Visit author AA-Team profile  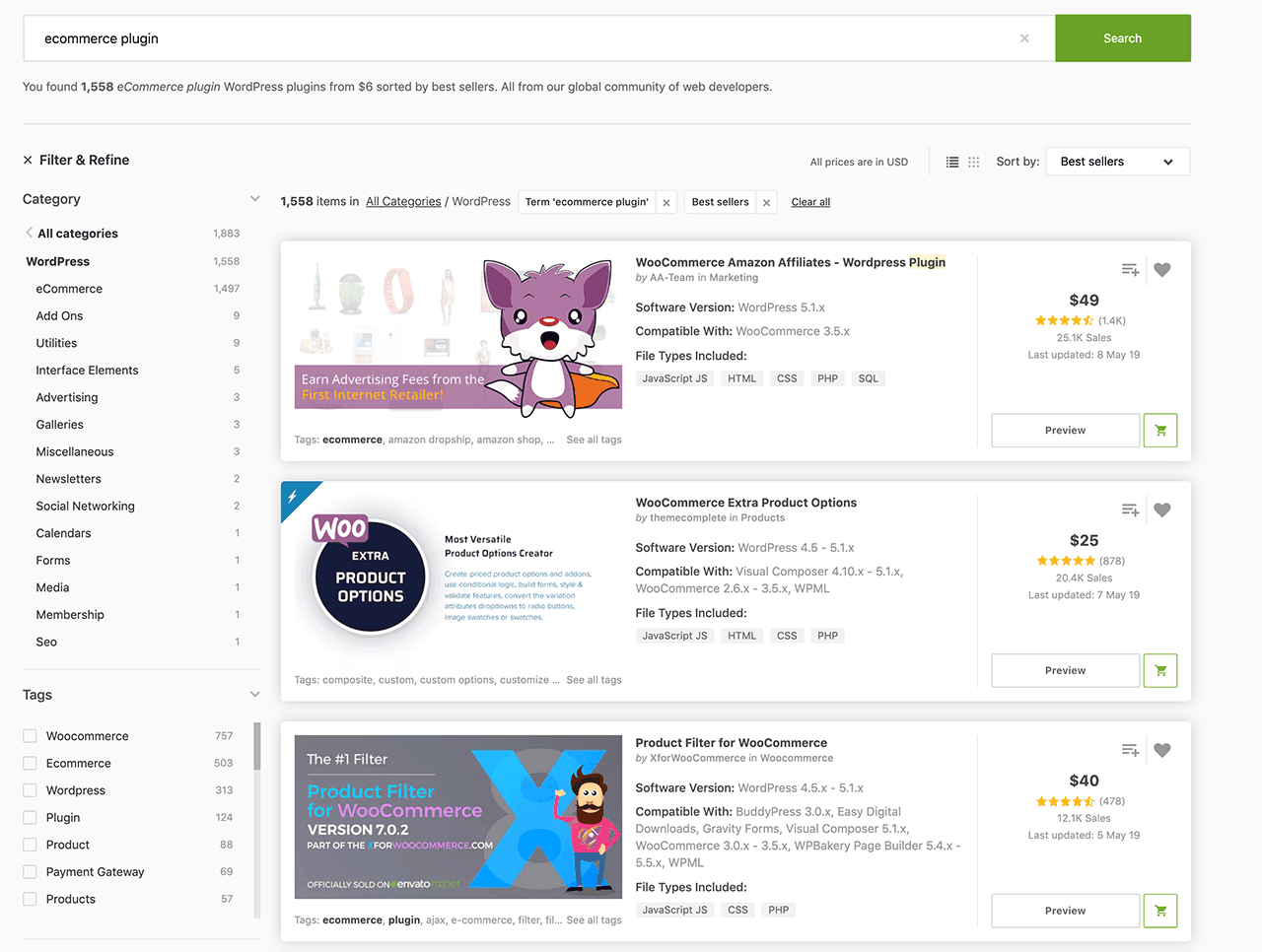click(672, 278)
